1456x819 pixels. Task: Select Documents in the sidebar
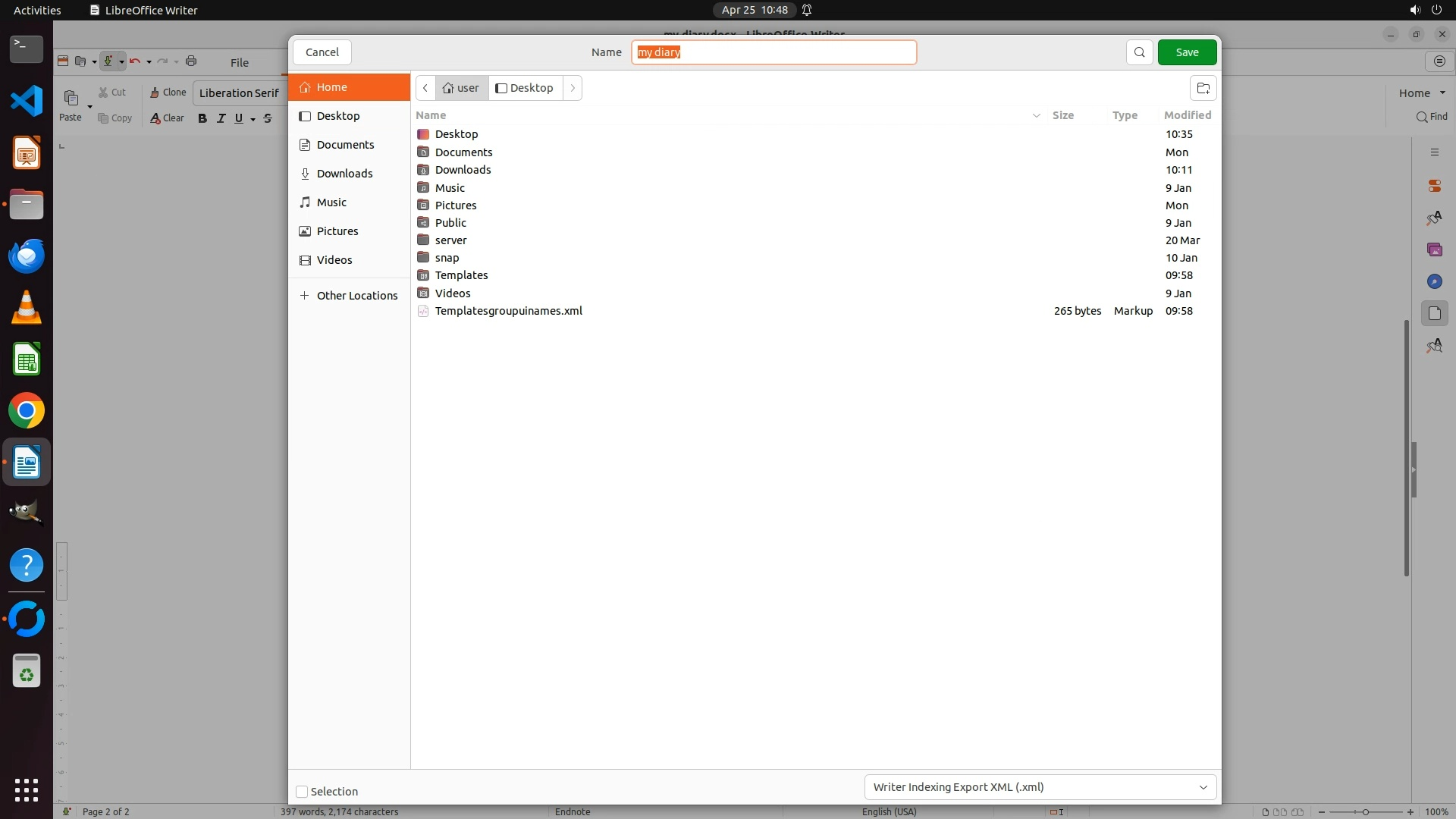click(345, 145)
